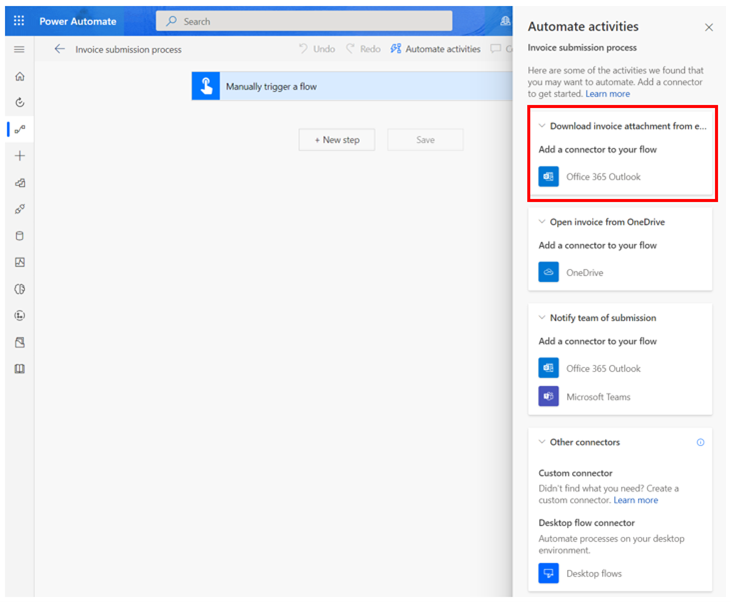Open My flows in the sidebar
Image resolution: width=731 pixels, height=602 pixels.
coord(20,129)
